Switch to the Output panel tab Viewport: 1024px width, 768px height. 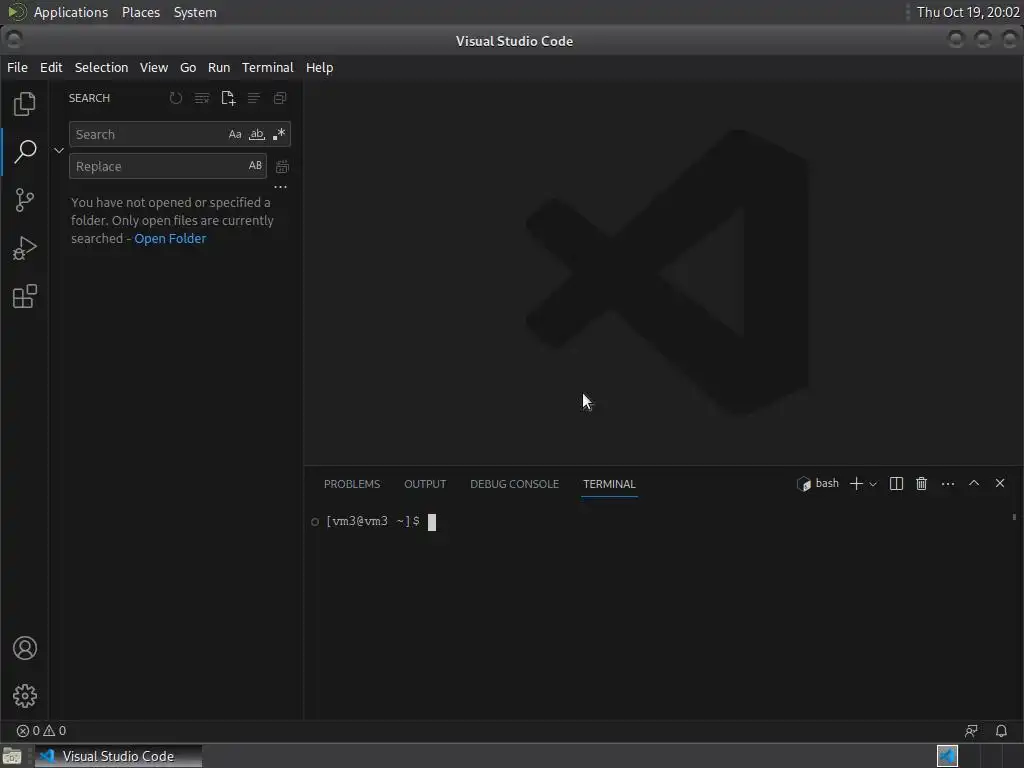pyautogui.click(x=425, y=484)
